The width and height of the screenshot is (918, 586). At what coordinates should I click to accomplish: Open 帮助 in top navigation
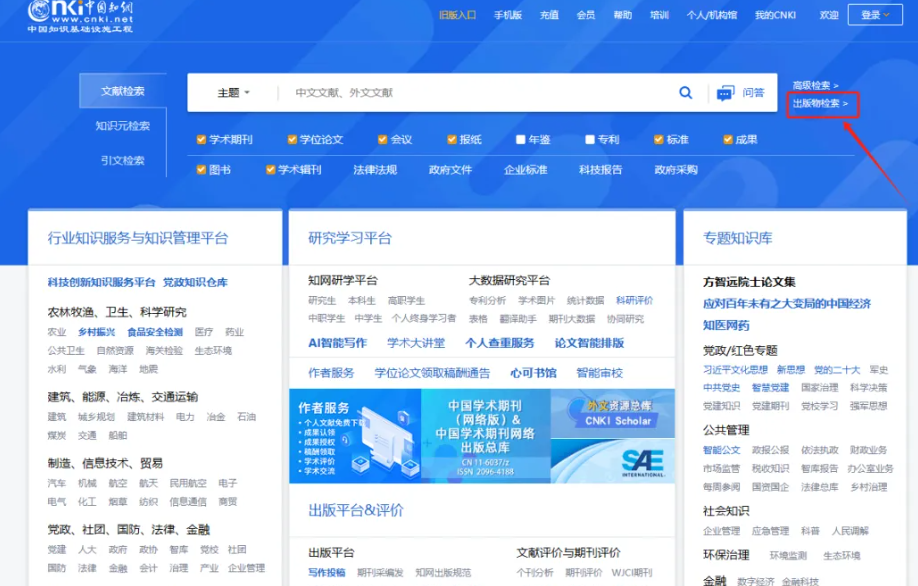[623, 15]
